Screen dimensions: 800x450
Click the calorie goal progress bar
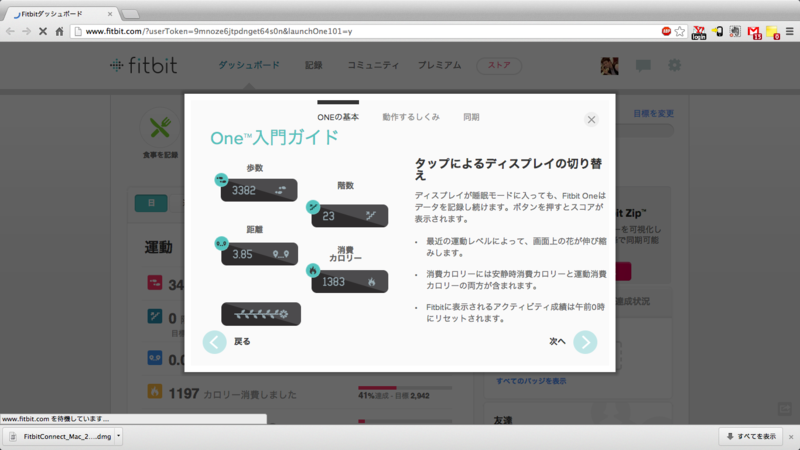click(x=405, y=388)
